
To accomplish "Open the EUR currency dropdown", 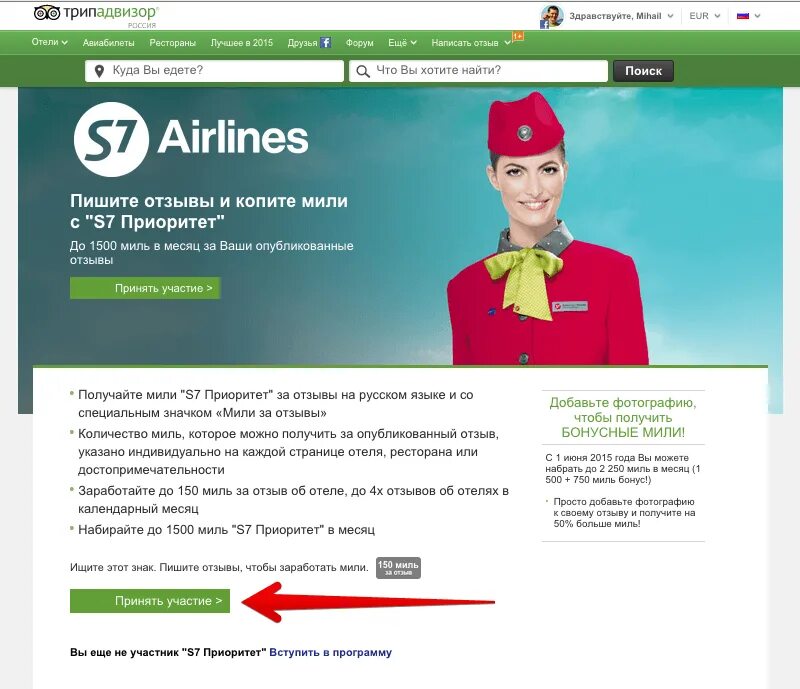I will click(x=705, y=16).
